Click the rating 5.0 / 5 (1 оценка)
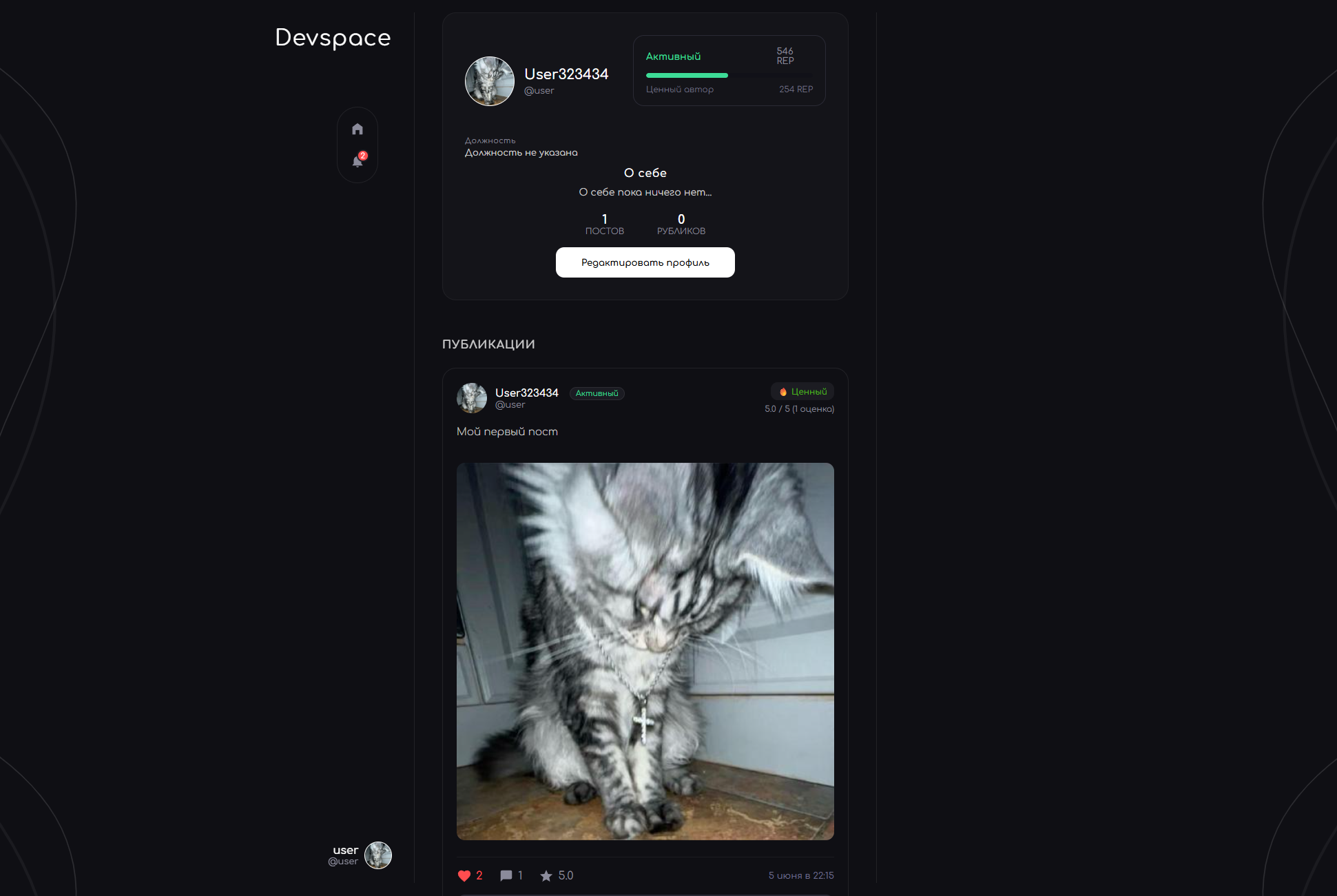The image size is (1337, 896). pyautogui.click(x=799, y=409)
